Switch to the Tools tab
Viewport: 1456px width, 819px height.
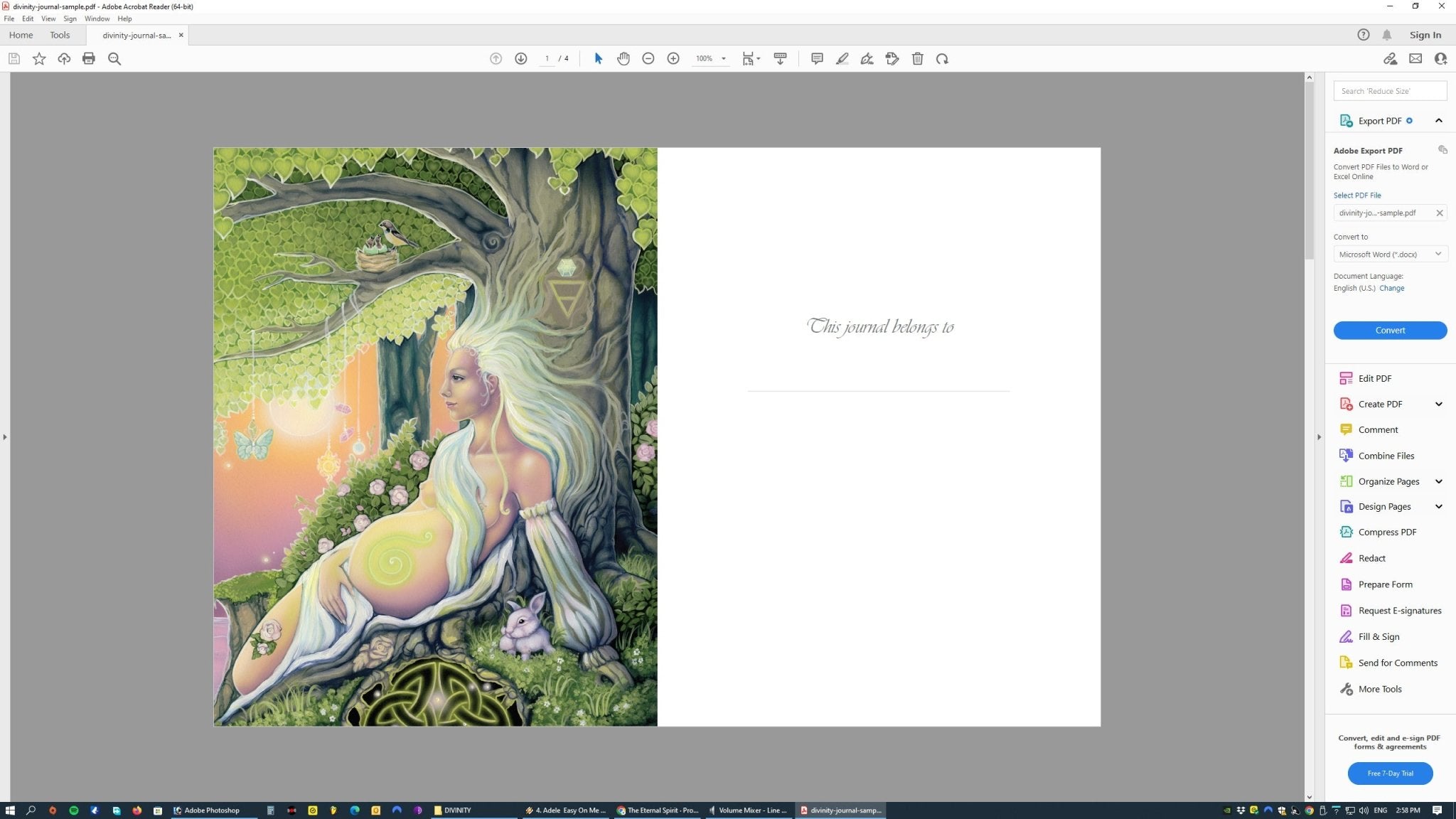tap(60, 35)
